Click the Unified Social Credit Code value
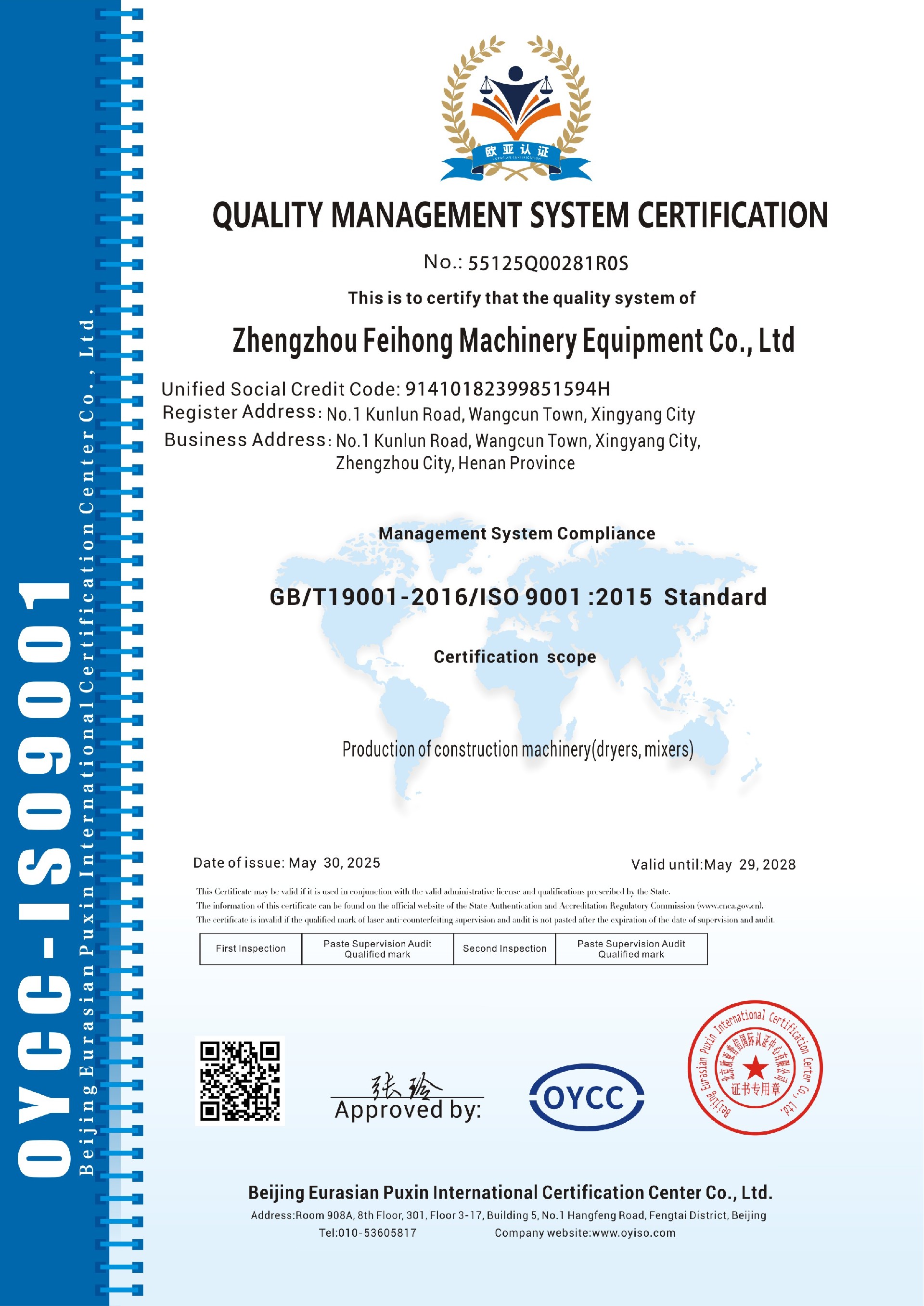This screenshot has width=924, height=1306. [x=508, y=389]
